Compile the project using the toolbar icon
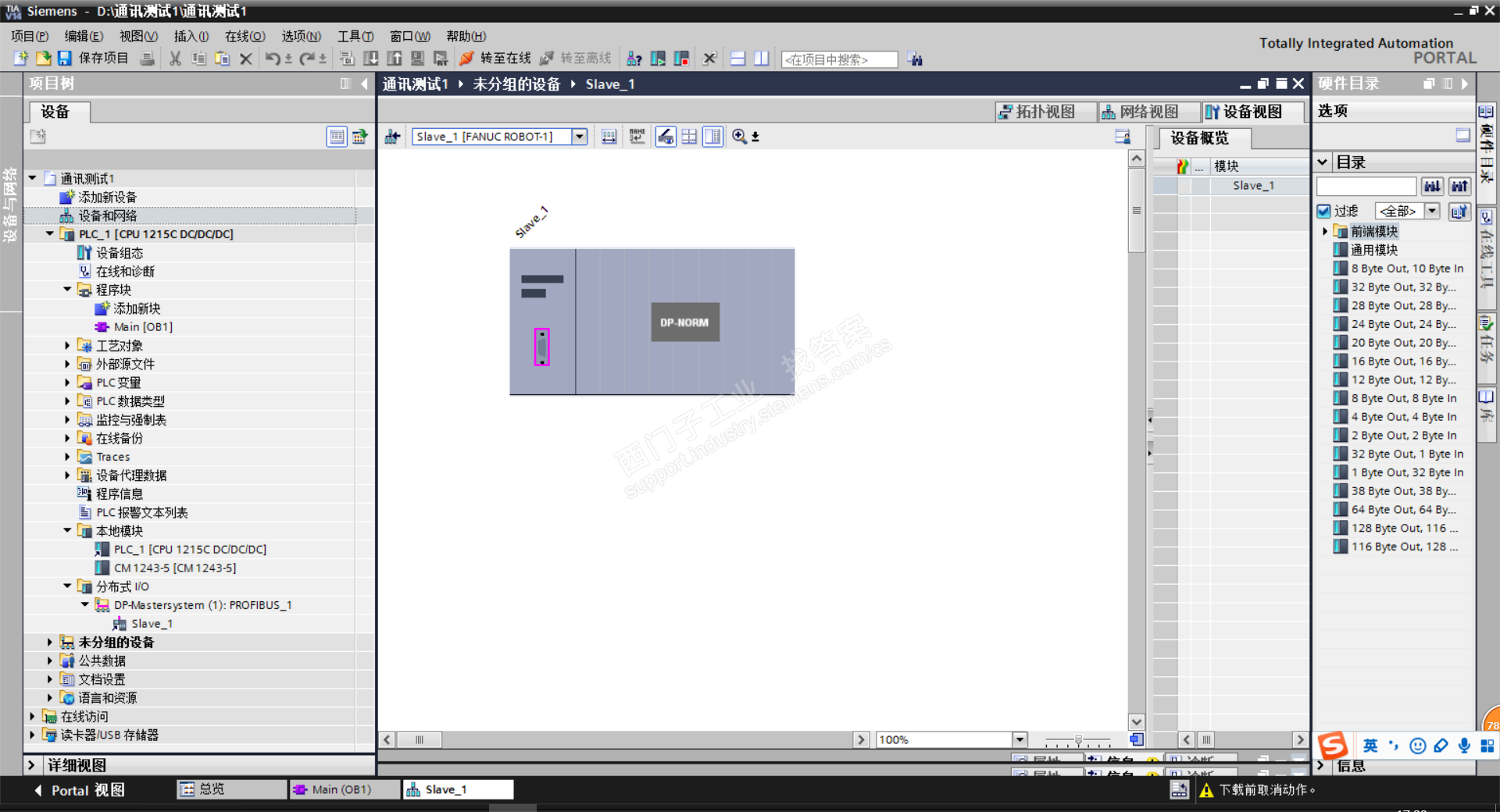The image size is (1500, 812). tap(347, 59)
